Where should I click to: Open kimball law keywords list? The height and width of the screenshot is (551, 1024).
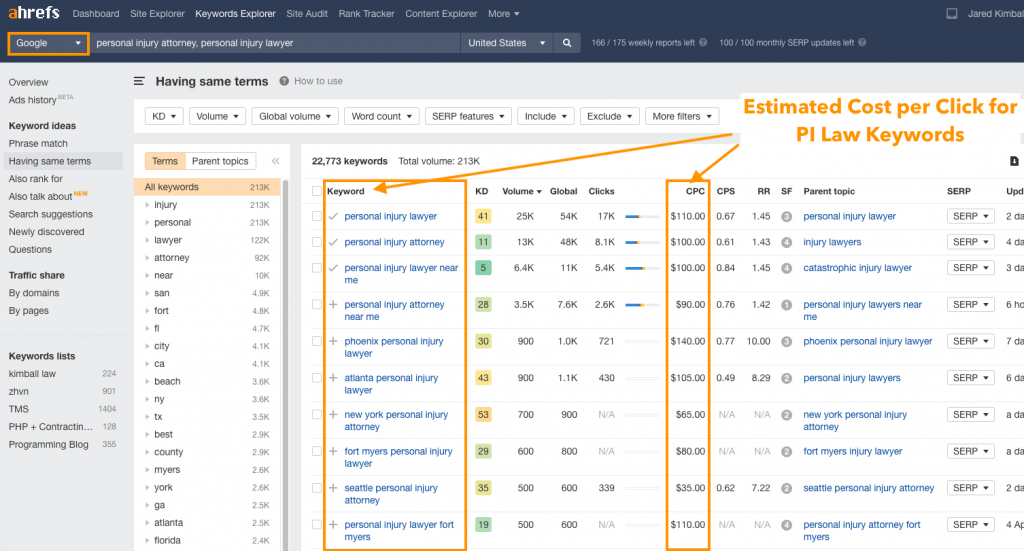32,374
